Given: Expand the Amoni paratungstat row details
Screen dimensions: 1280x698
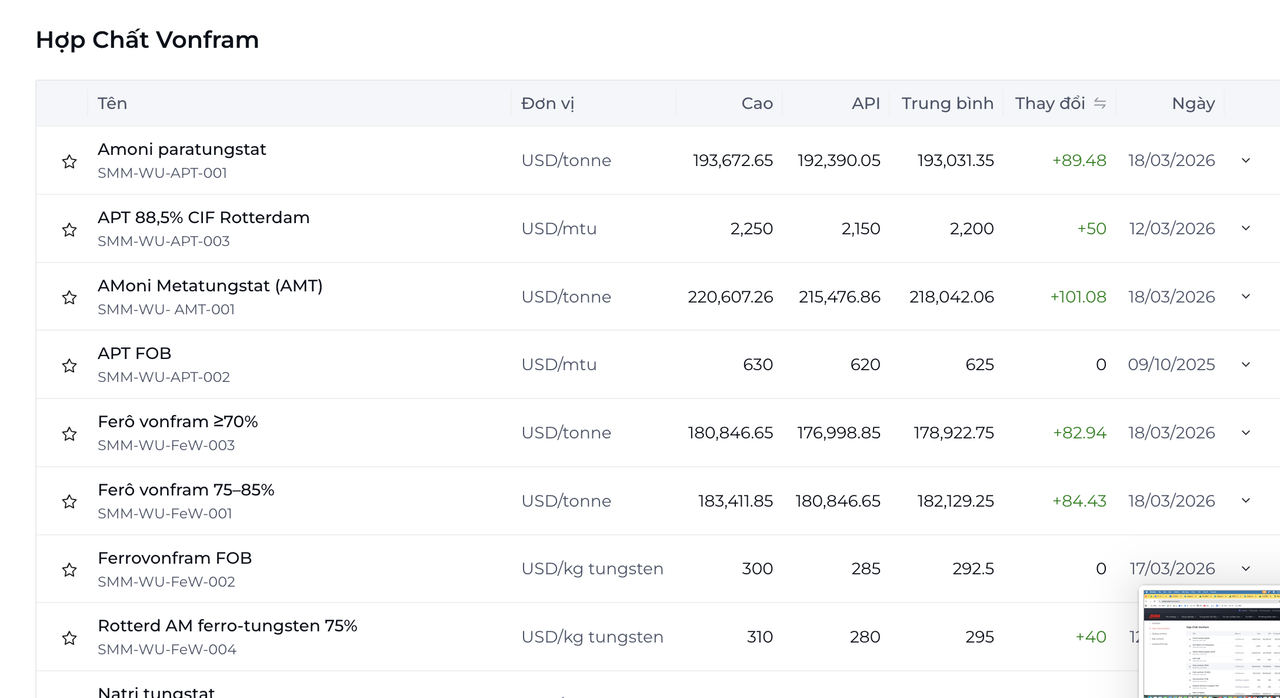Looking at the screenshot, I should coord(1245,160).
